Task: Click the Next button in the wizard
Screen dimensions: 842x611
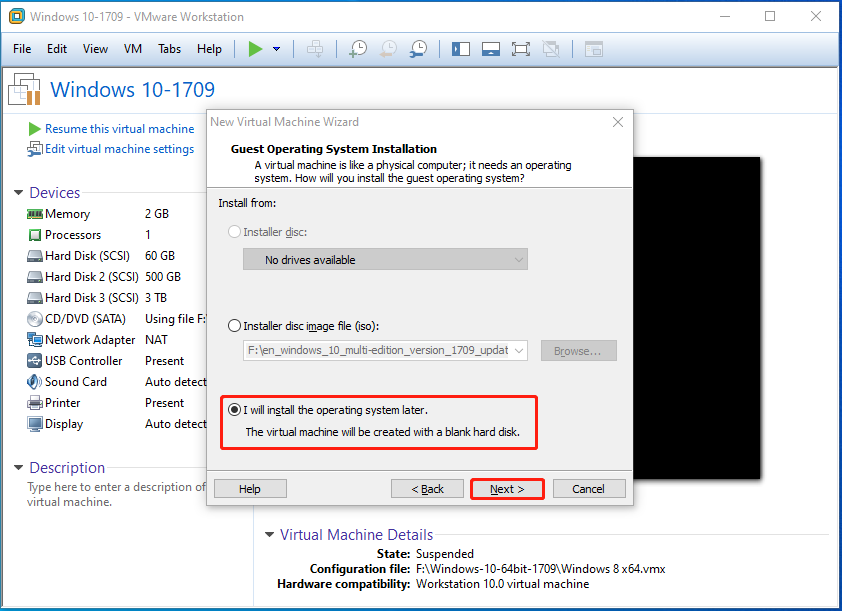Action: 507,489
